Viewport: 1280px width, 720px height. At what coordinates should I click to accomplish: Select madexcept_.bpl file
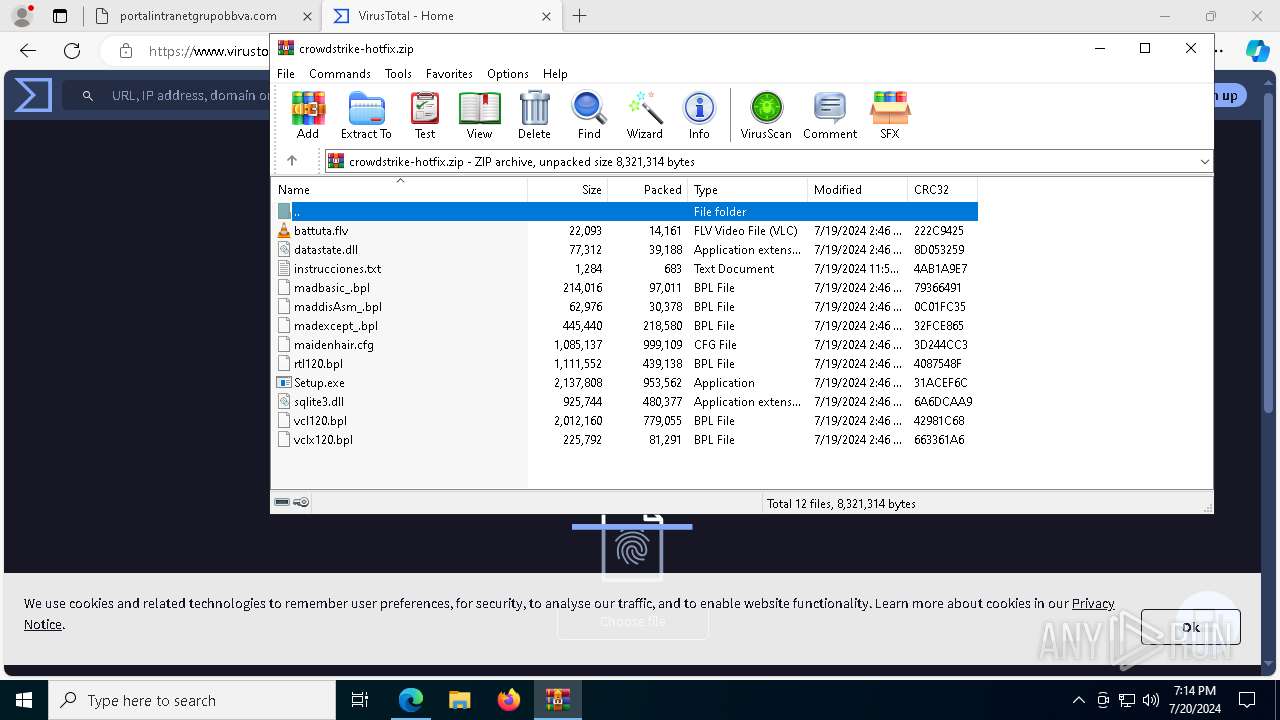[625, 326]
